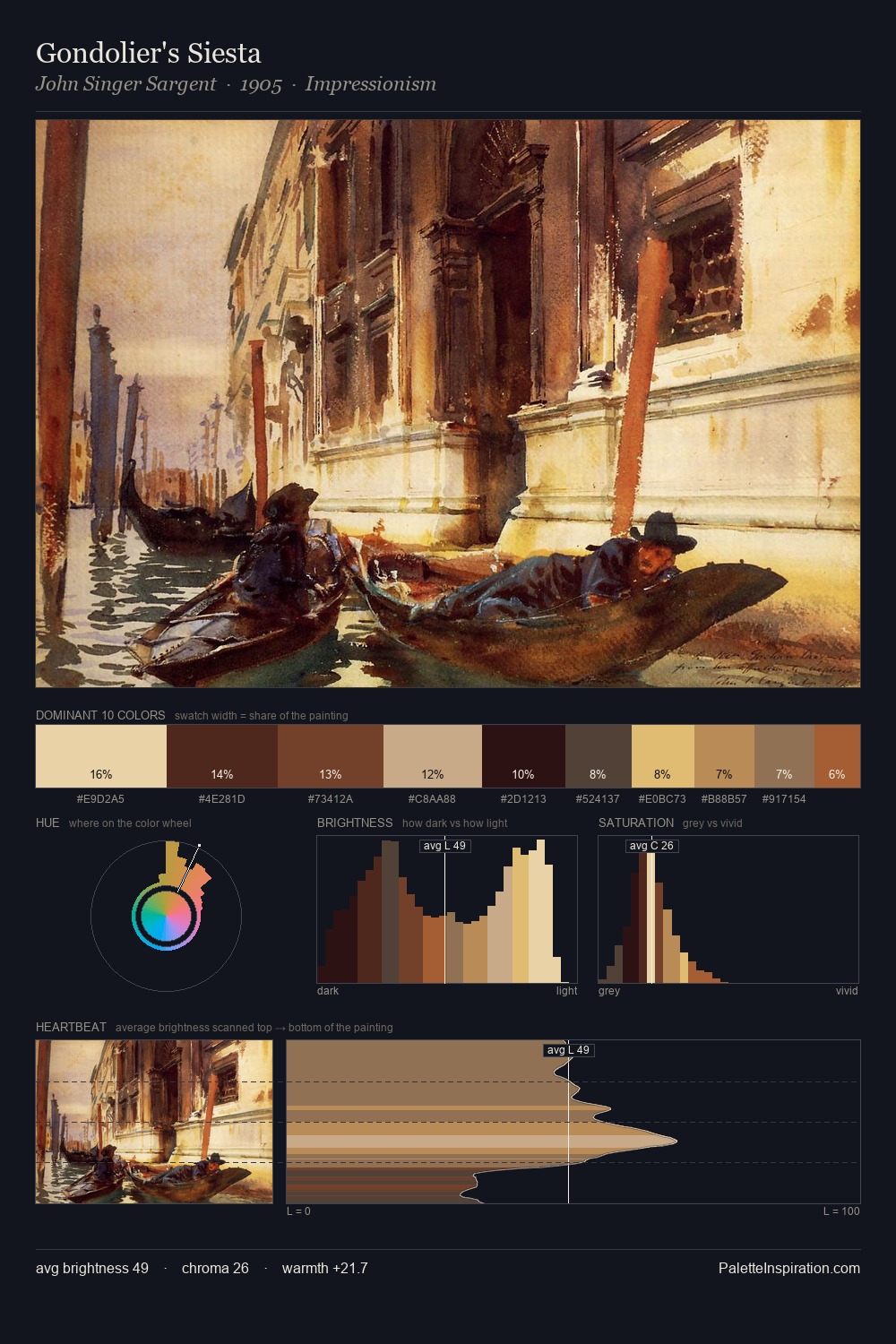Screen dimensions: 896x1344
Task: Pick the 13% rust-brown swatch
Action: pos(331,756)
